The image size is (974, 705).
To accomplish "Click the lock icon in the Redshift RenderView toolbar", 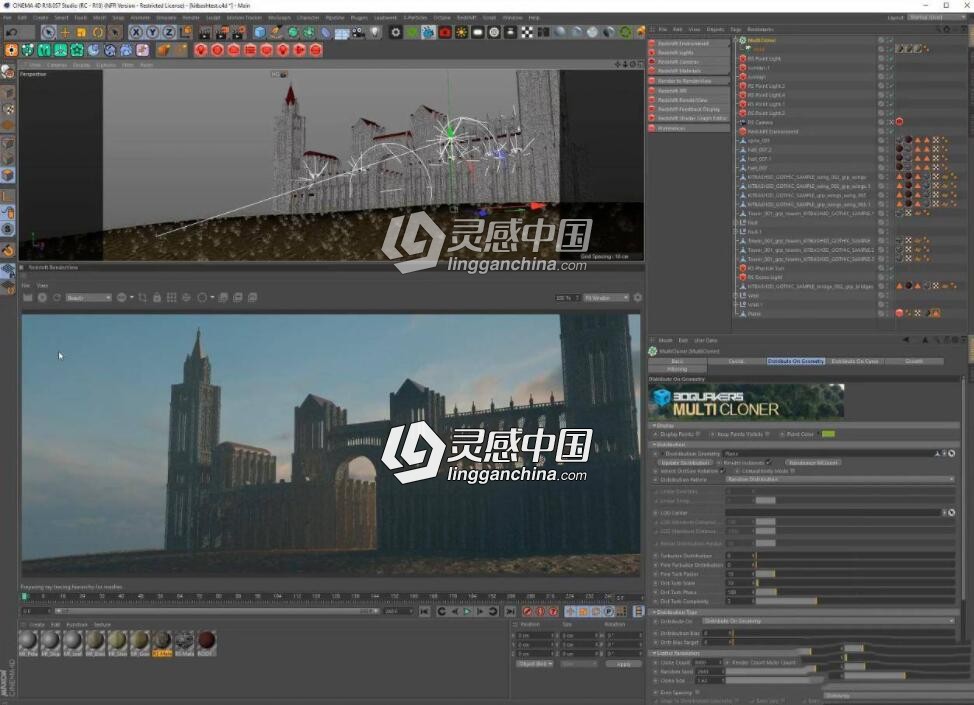I will coord(157,298).
